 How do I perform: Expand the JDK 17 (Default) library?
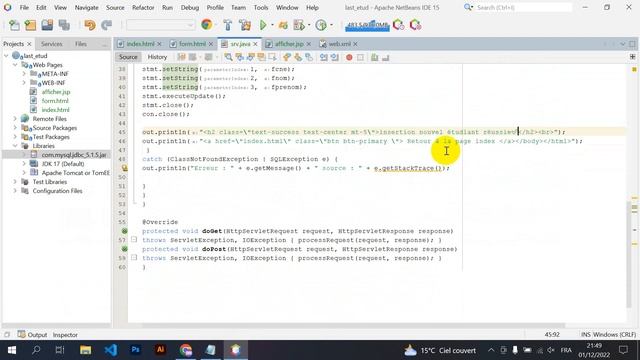pyautogui.click(x=24, y=164)
